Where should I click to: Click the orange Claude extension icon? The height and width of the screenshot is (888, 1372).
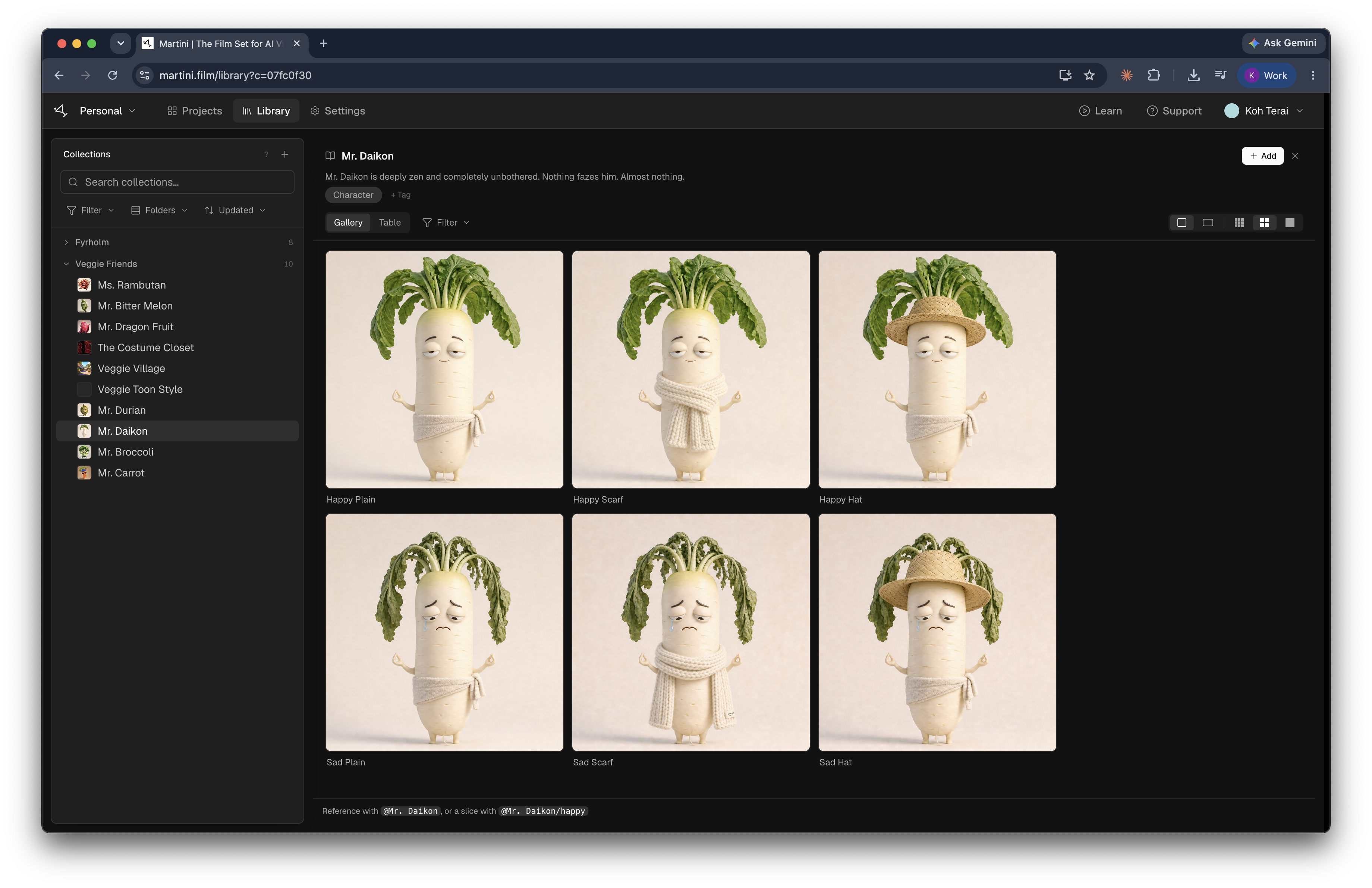(1126, 75)
